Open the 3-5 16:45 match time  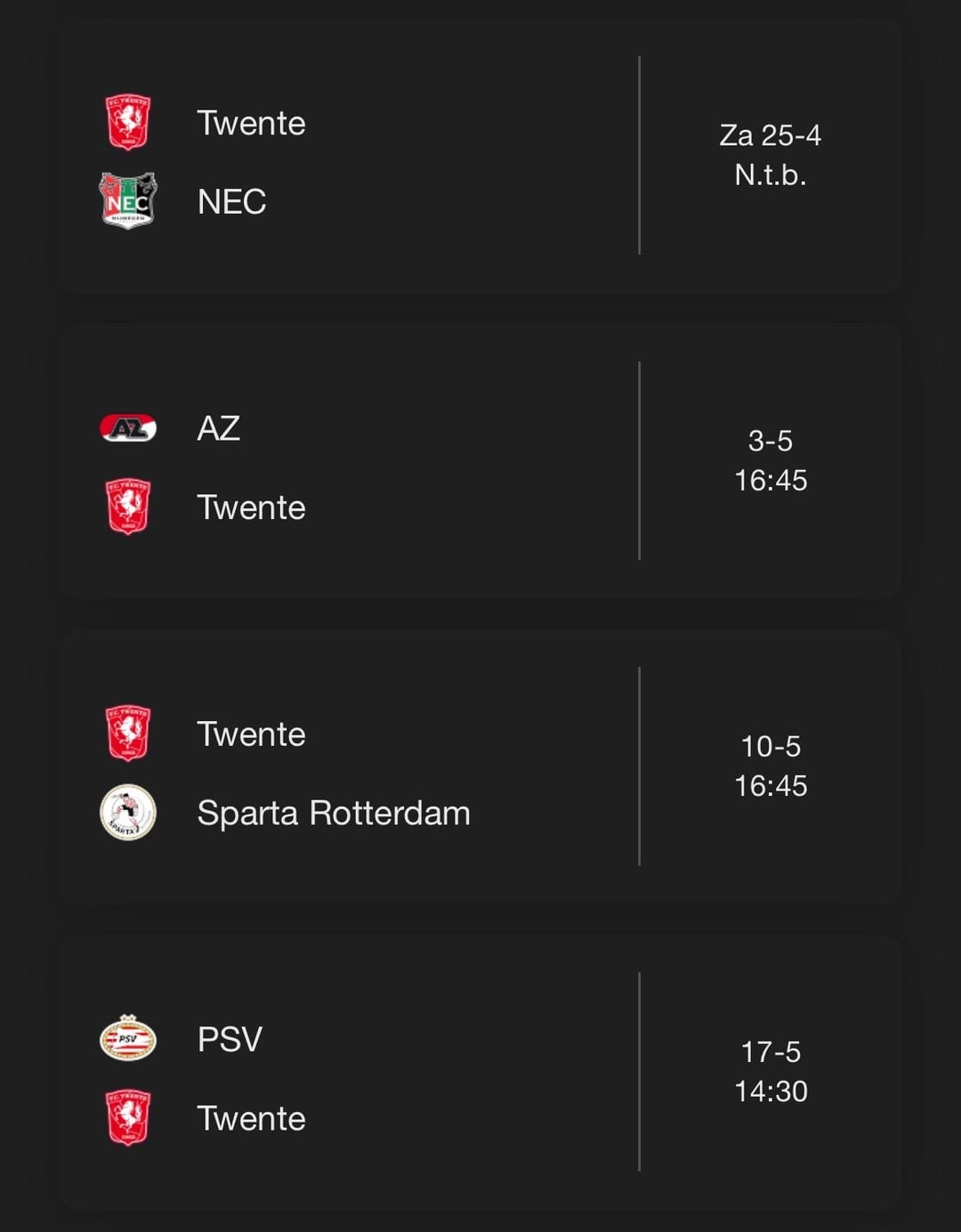(771, 460)
